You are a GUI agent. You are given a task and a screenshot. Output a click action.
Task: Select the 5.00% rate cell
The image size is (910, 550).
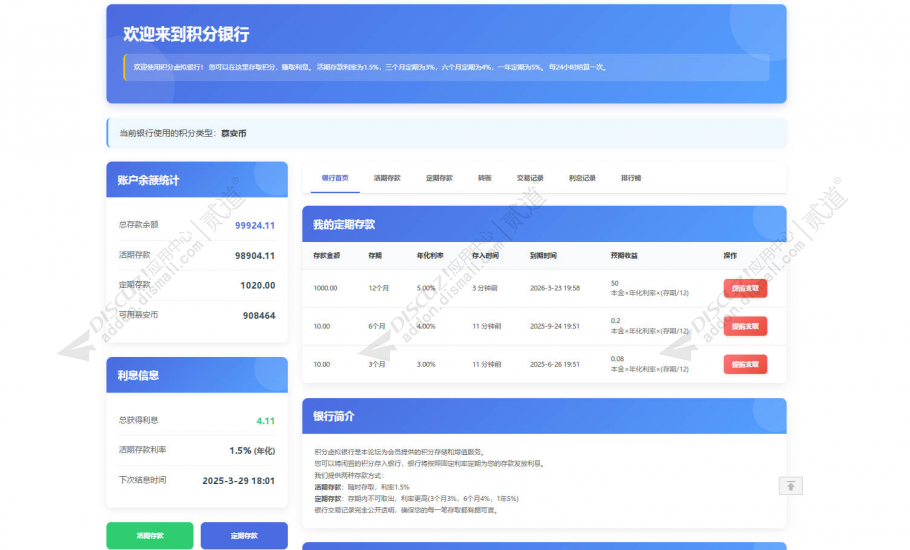(426, 288)
